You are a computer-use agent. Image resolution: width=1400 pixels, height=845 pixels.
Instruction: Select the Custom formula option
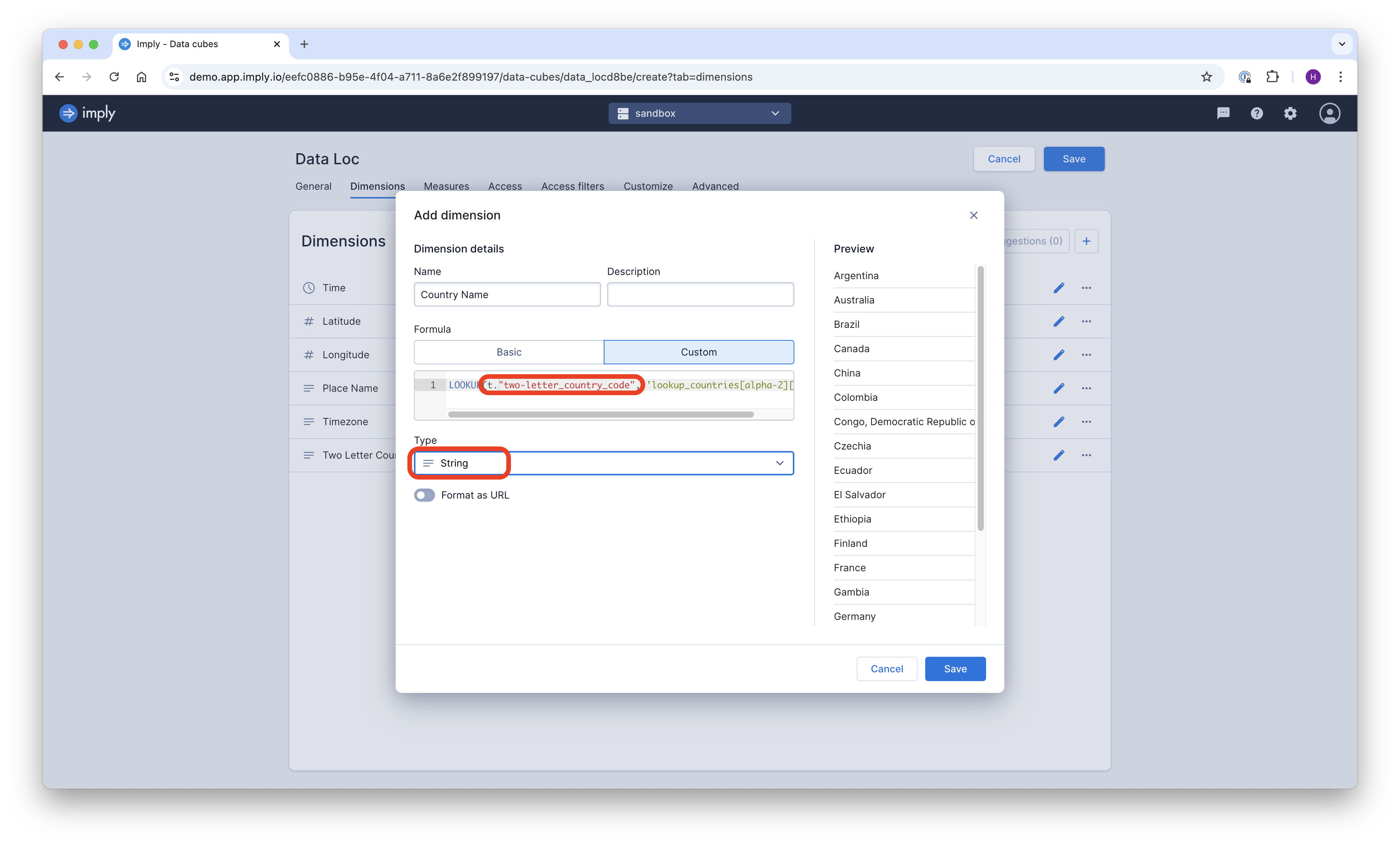pyautogui.click(x=698, y=352)
